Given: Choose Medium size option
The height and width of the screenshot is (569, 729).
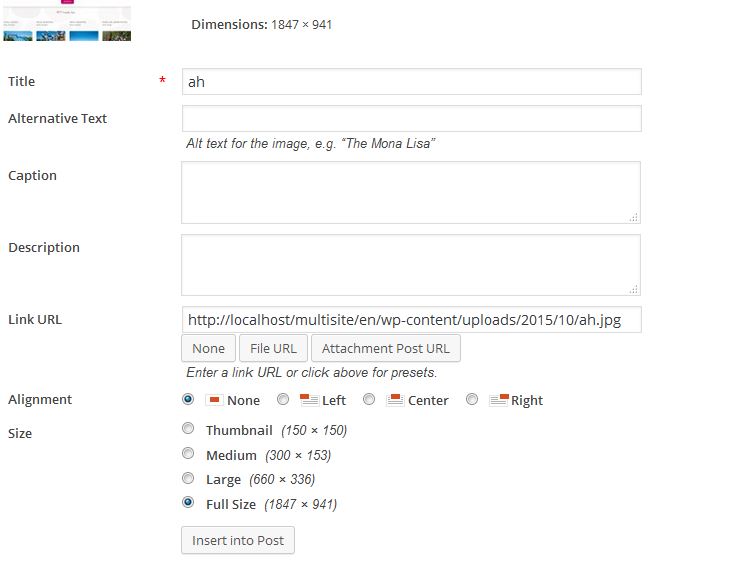Looking at the screenshot, I should 188,453.
